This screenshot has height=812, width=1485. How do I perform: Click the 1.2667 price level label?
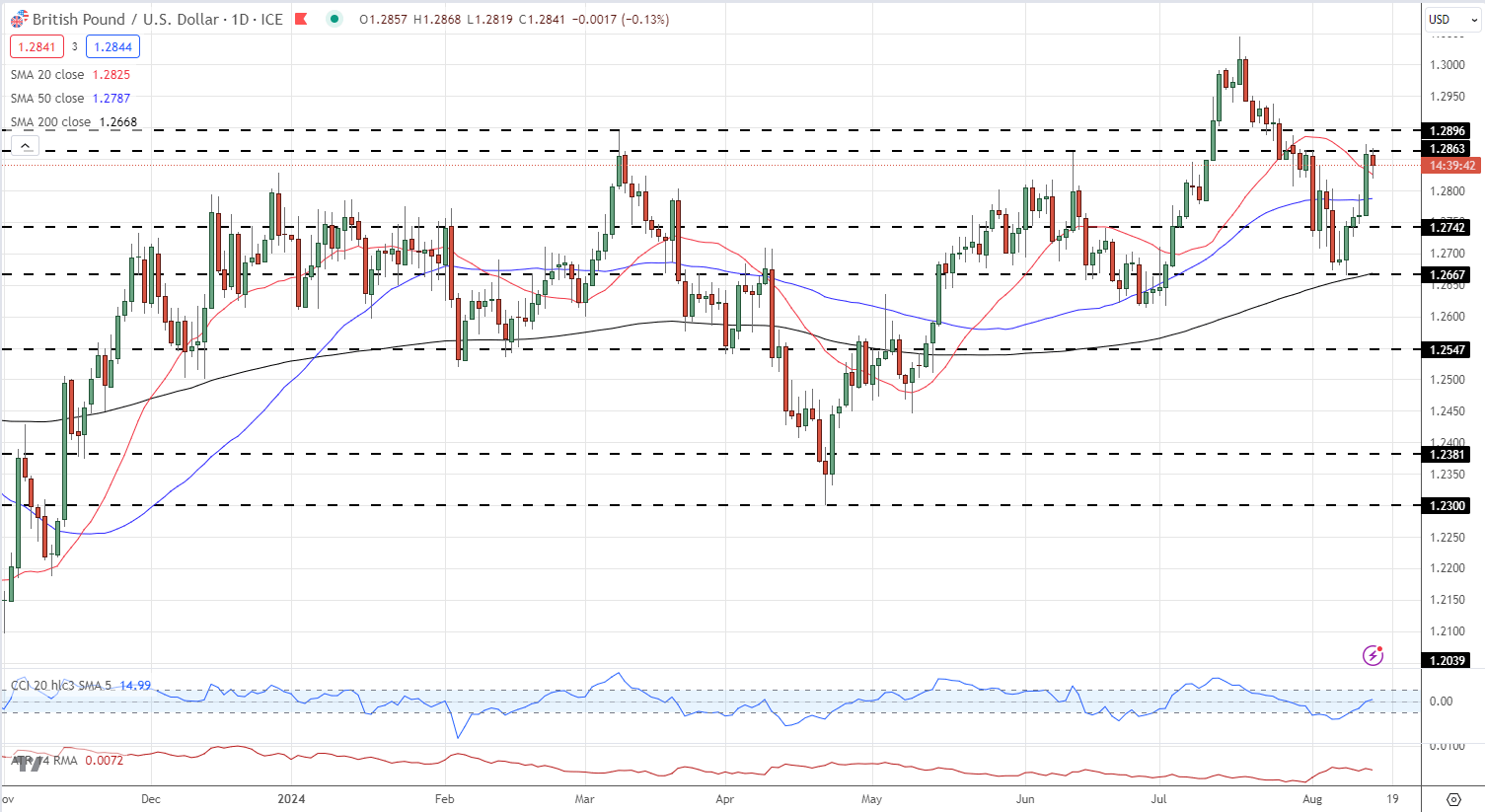click(1448, 275)
